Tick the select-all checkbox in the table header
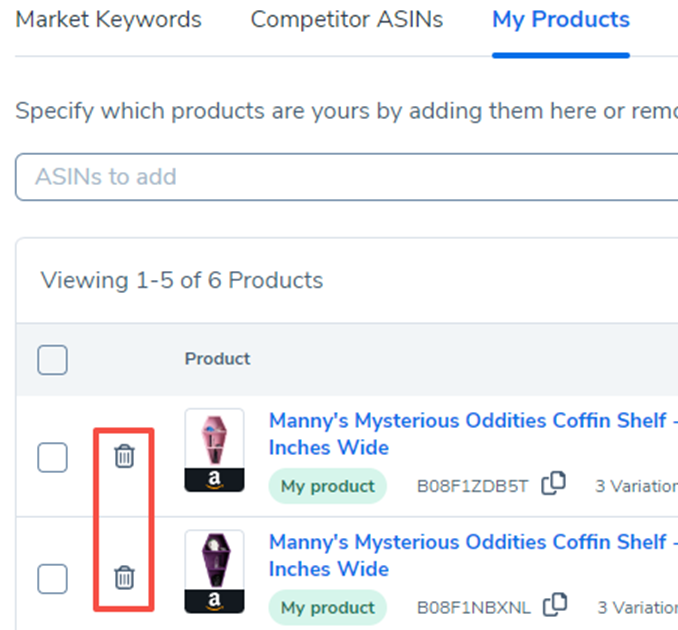The width and height of the screenshot is (678, 630). [x=52, y=359]
